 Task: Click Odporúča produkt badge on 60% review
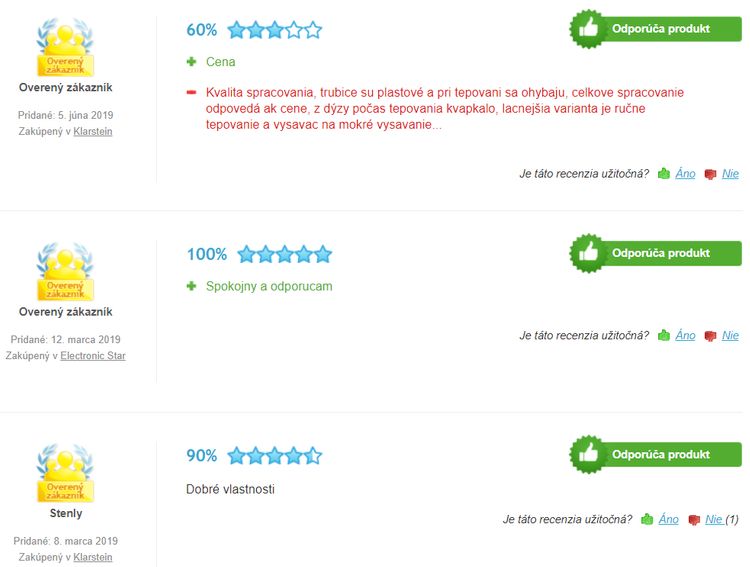coord(655,29)
